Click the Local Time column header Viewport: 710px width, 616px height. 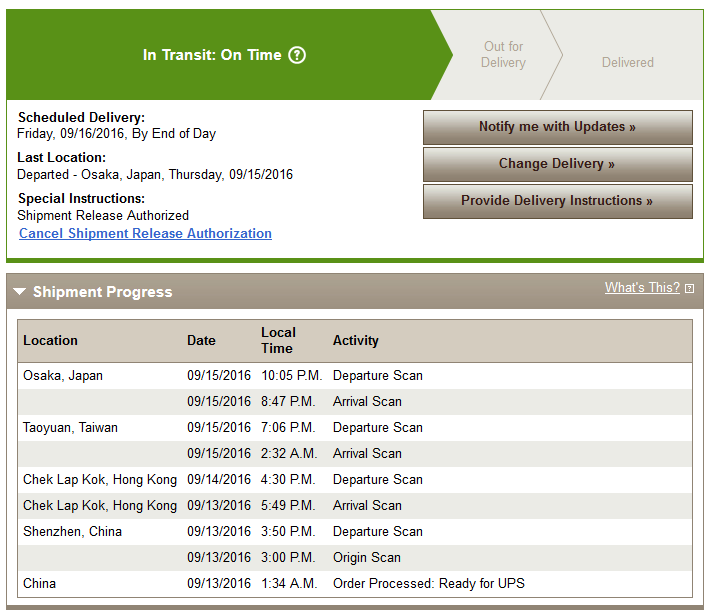[278, 340]
